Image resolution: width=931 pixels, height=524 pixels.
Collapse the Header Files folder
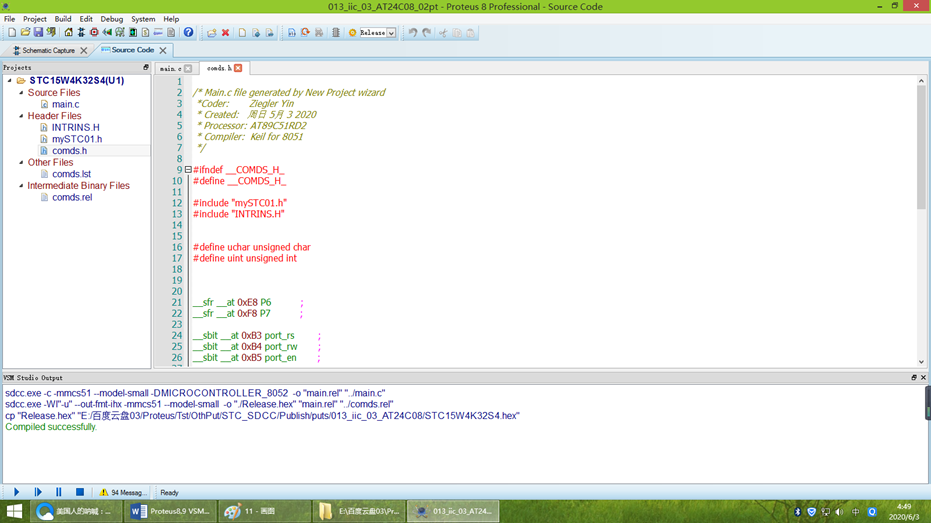pos(21,116)
